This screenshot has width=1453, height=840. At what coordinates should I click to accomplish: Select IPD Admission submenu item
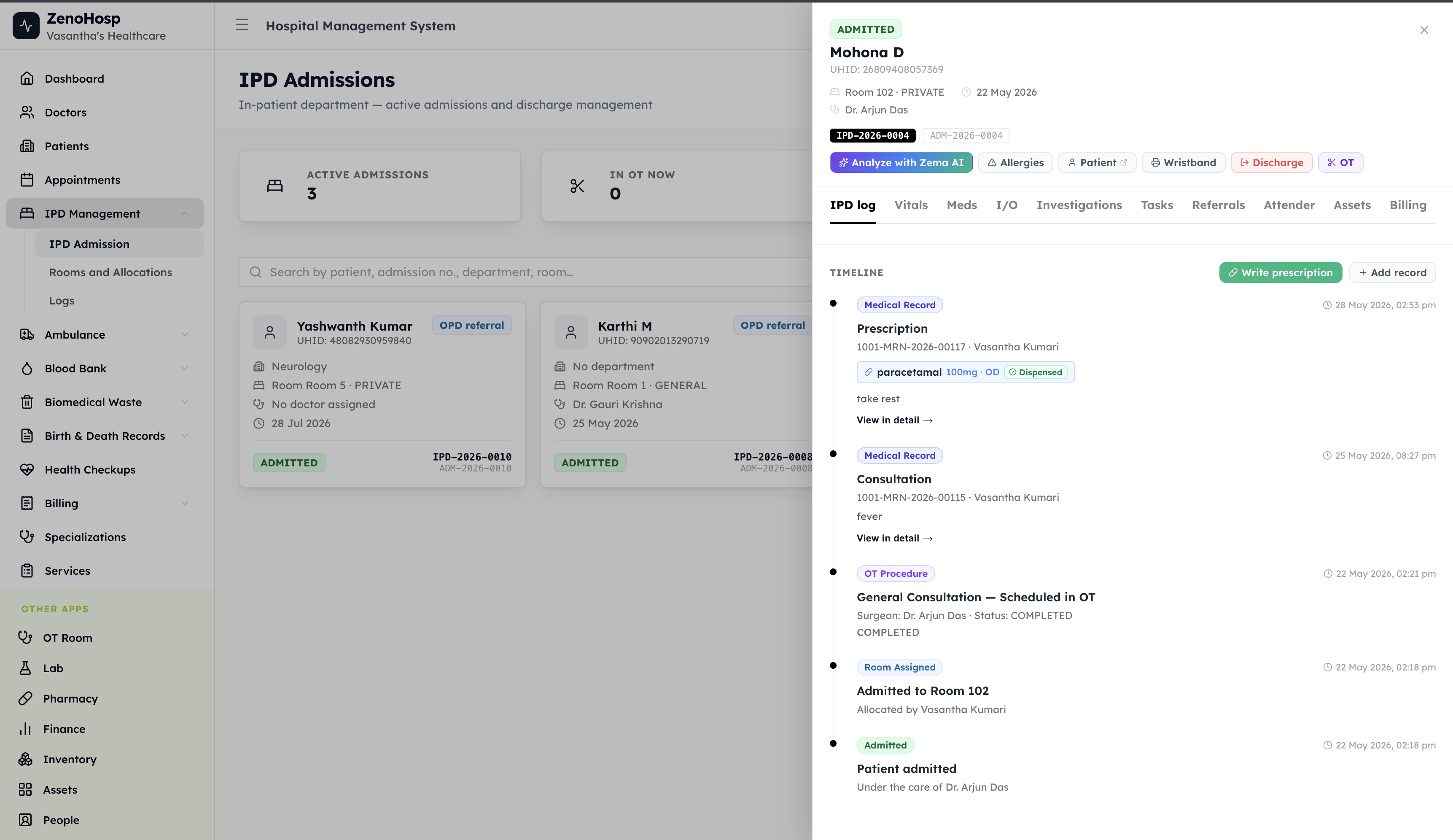click(x=119, y=244)
